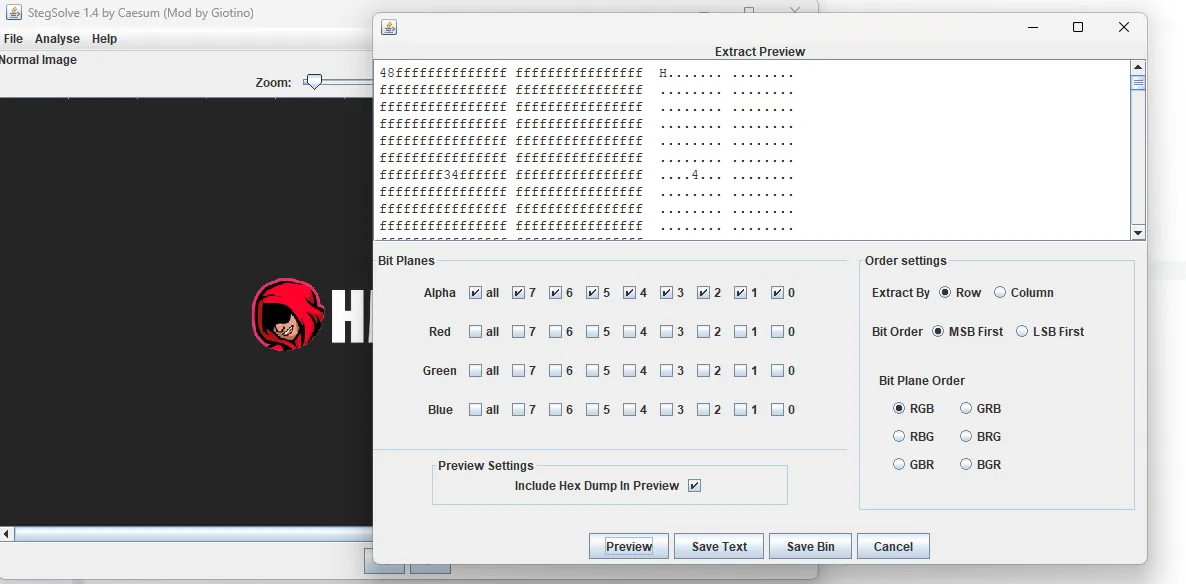Choose LSB First bit order
Screen dimensions: 1186x584
point(1022,332)
